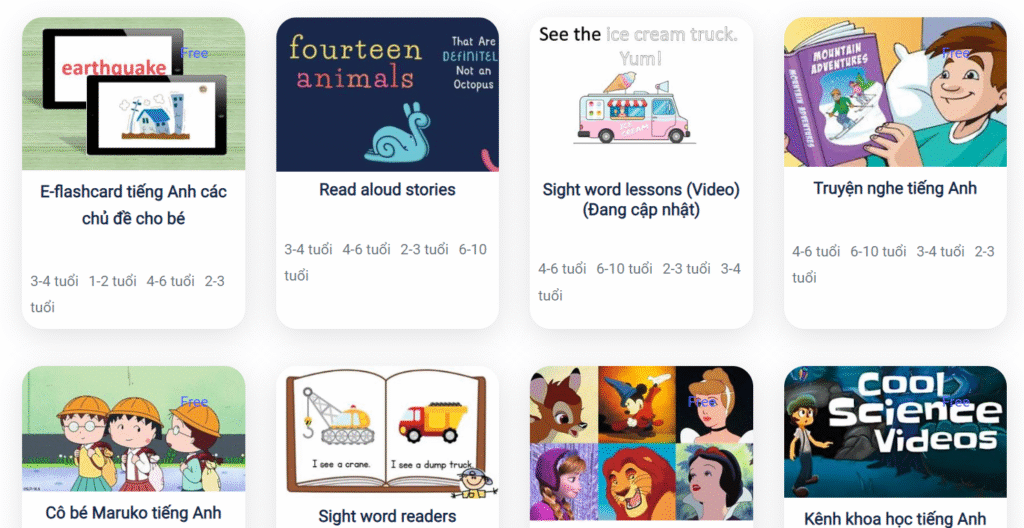Open the Disney characters collage thumbnail

[641, 443]
